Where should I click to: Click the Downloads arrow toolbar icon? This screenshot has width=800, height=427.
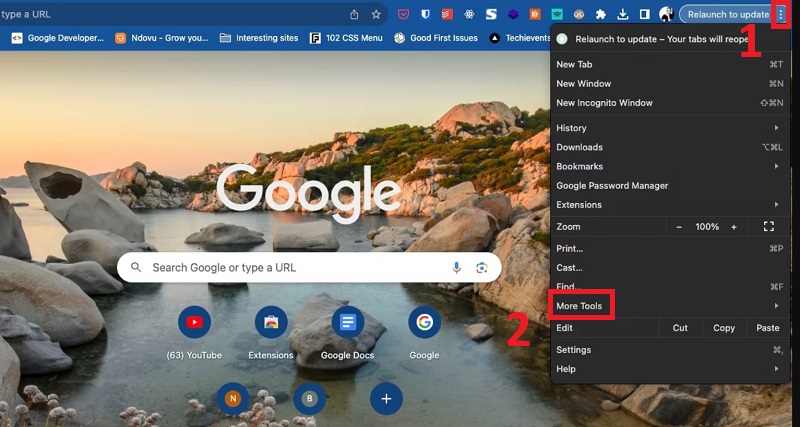click(x=623, y=14)
